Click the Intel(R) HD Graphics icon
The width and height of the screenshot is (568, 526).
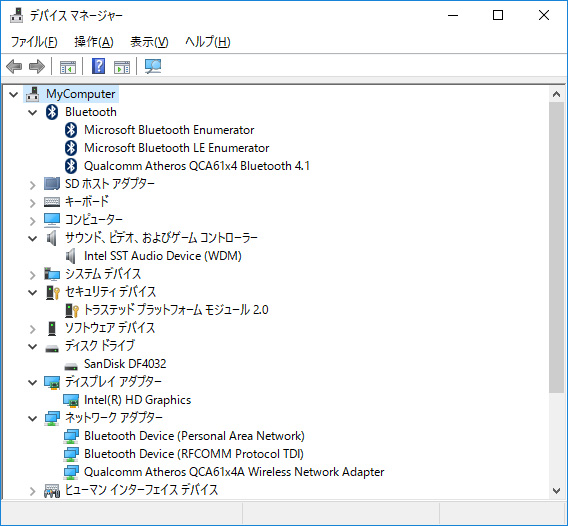tap(71, 400)
